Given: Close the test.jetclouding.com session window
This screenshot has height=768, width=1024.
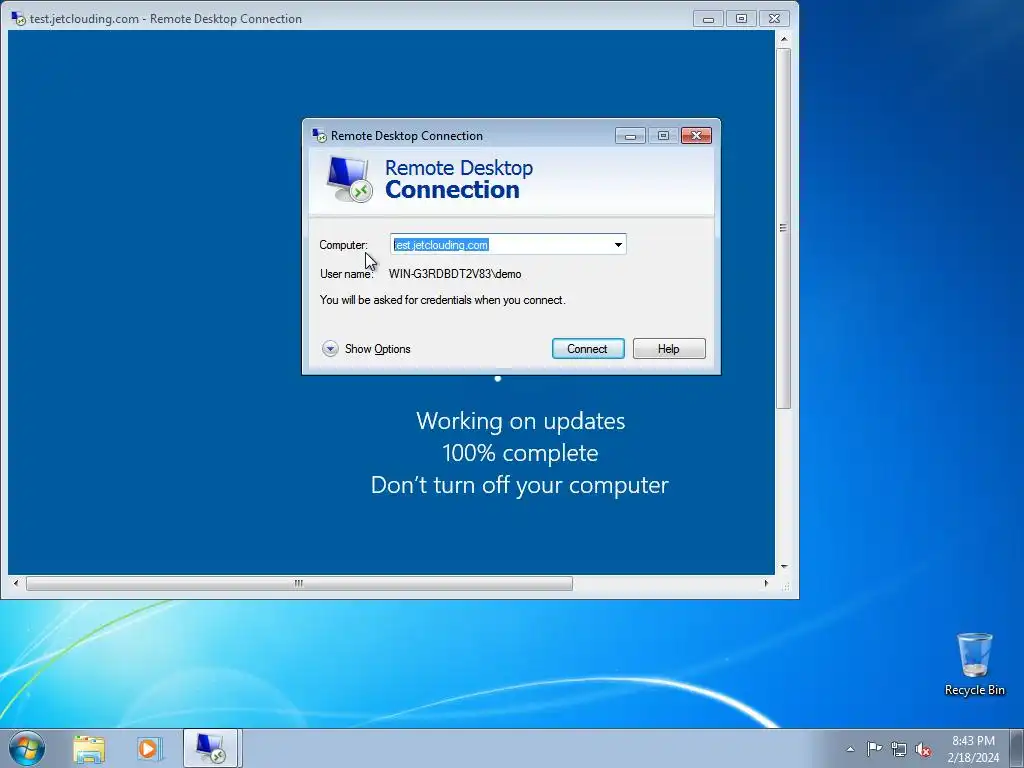Looking at the screenshot, I should point(775,19).
